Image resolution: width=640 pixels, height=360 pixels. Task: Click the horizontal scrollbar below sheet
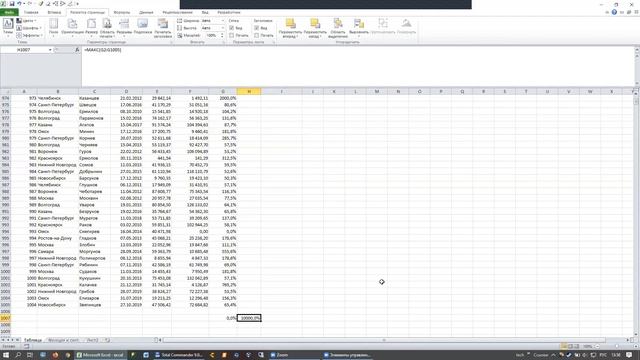(384, 340)
